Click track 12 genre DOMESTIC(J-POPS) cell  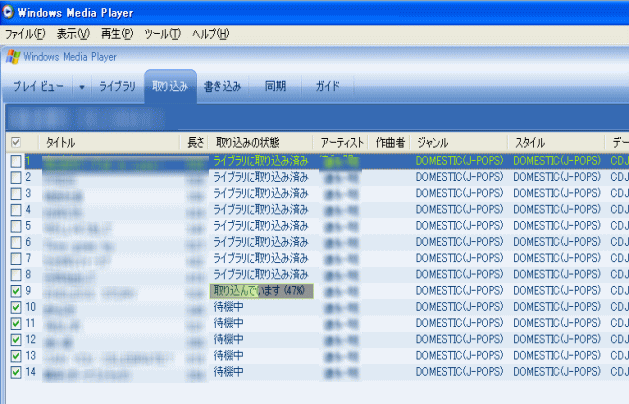click(459, 340)
